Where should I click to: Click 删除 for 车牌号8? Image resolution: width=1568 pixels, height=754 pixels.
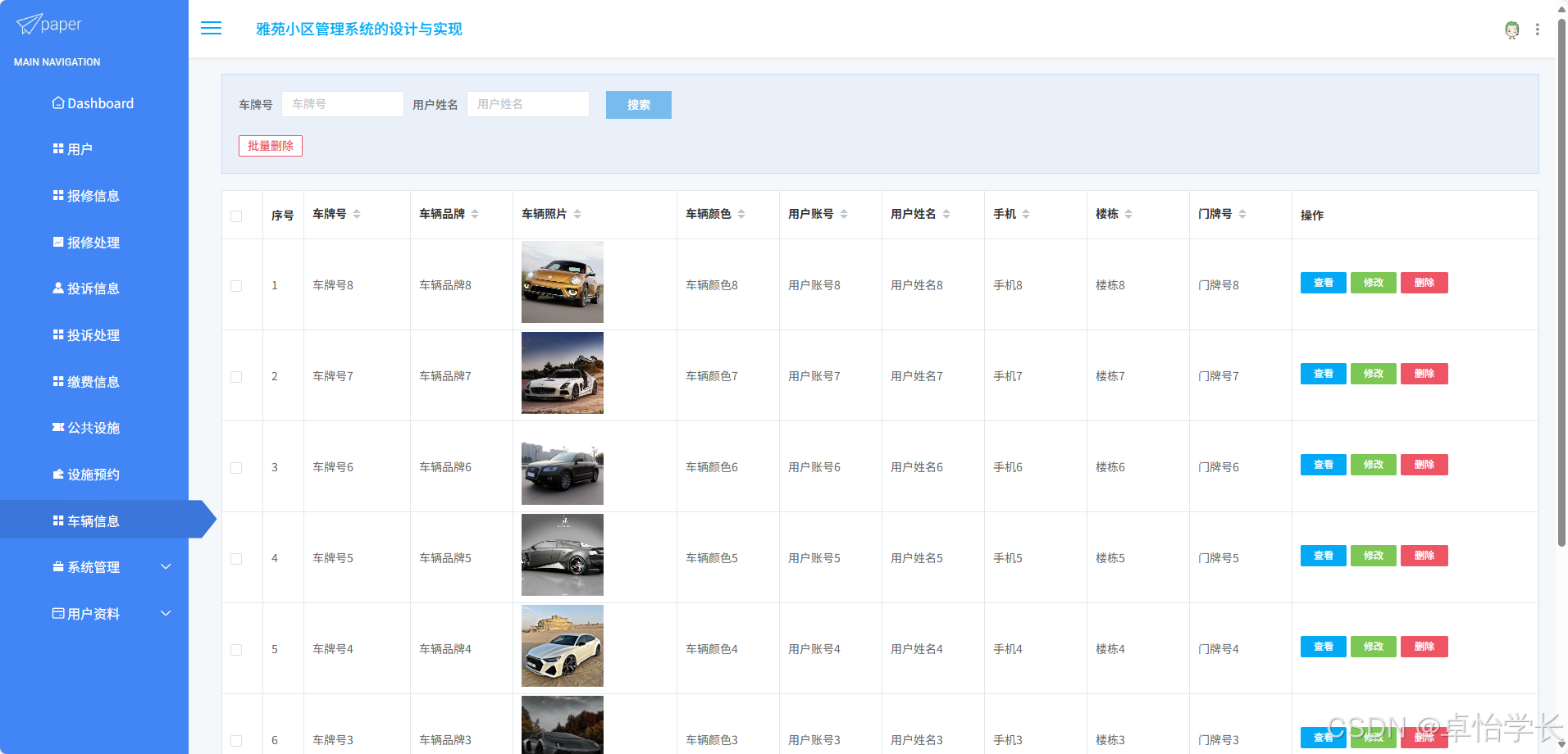click(1424, 283)
